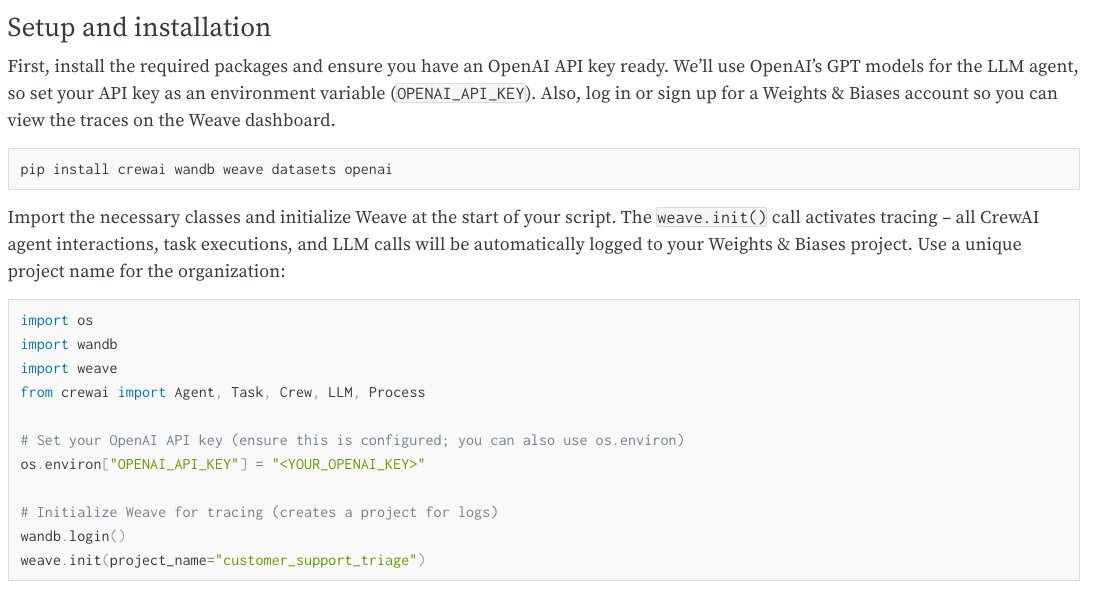Click the 'import os' code line

pos(56,320)
